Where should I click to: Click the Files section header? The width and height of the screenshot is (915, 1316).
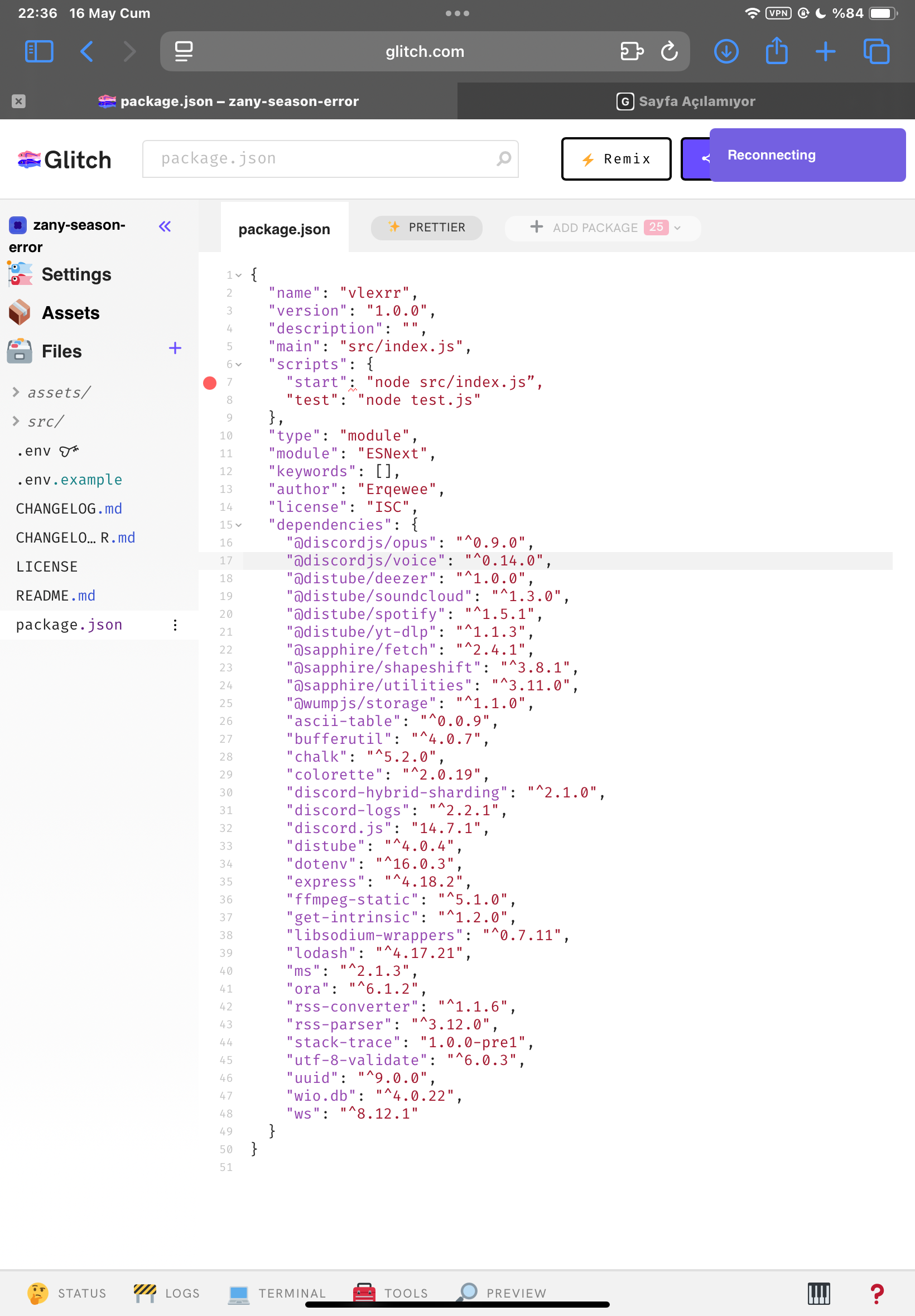[x=45, y=351]
